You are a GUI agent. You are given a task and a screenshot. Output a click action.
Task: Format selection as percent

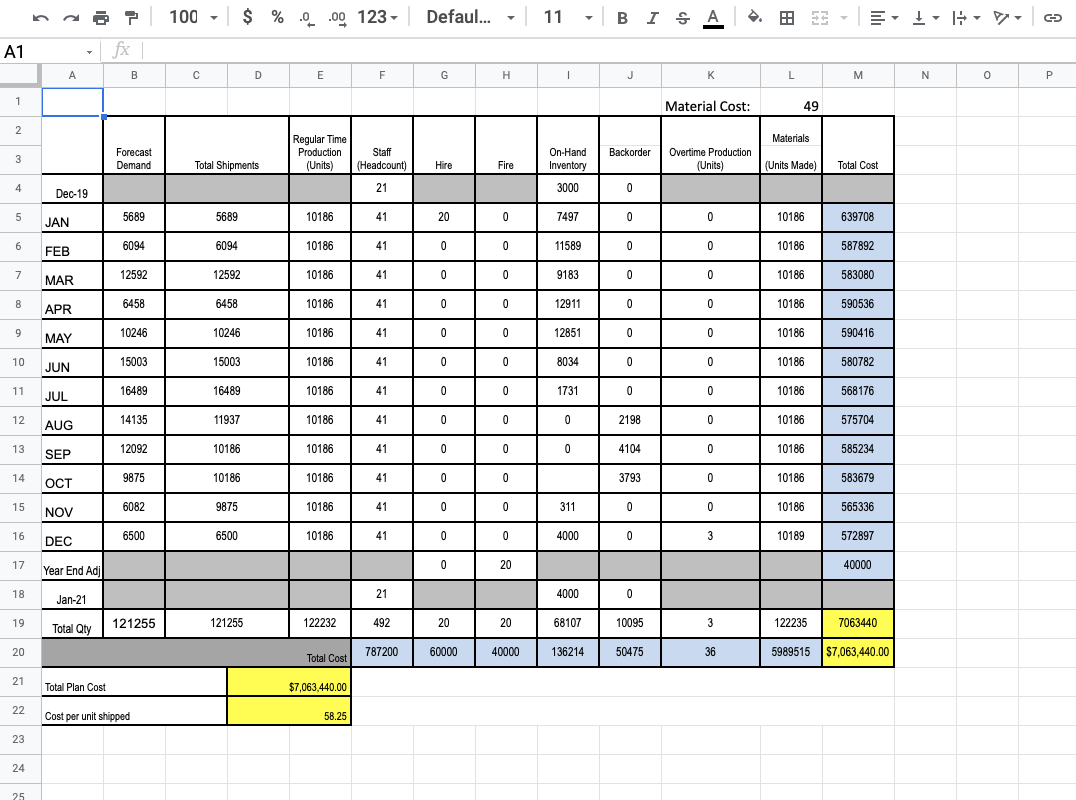click(277, 17)
